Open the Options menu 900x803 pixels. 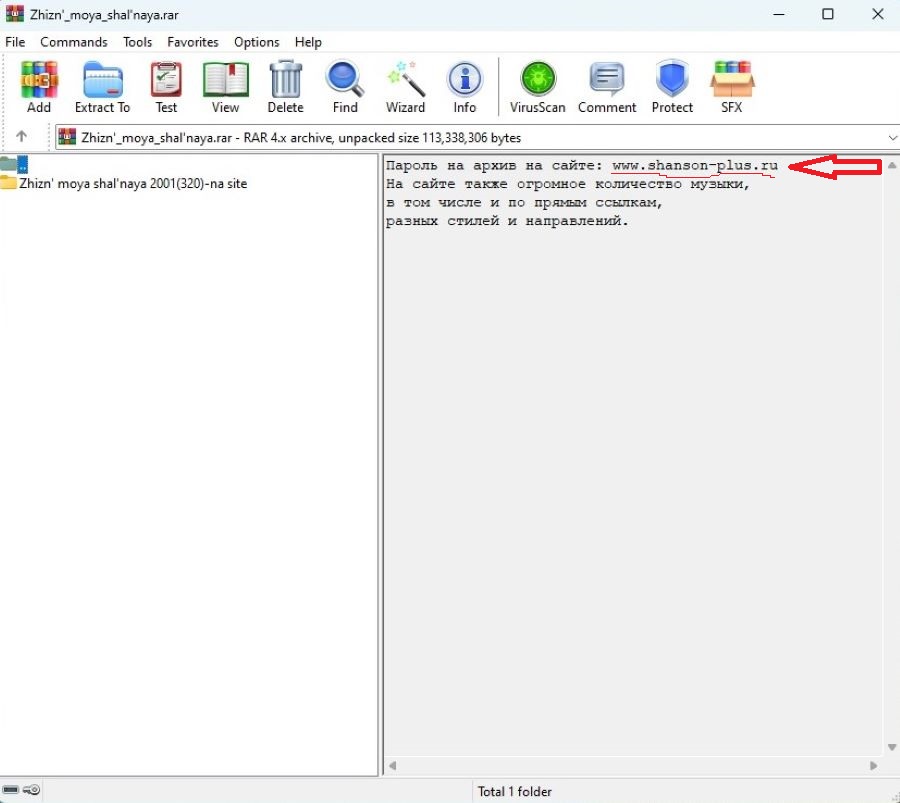pyautogui.click(x=257, y=42)
